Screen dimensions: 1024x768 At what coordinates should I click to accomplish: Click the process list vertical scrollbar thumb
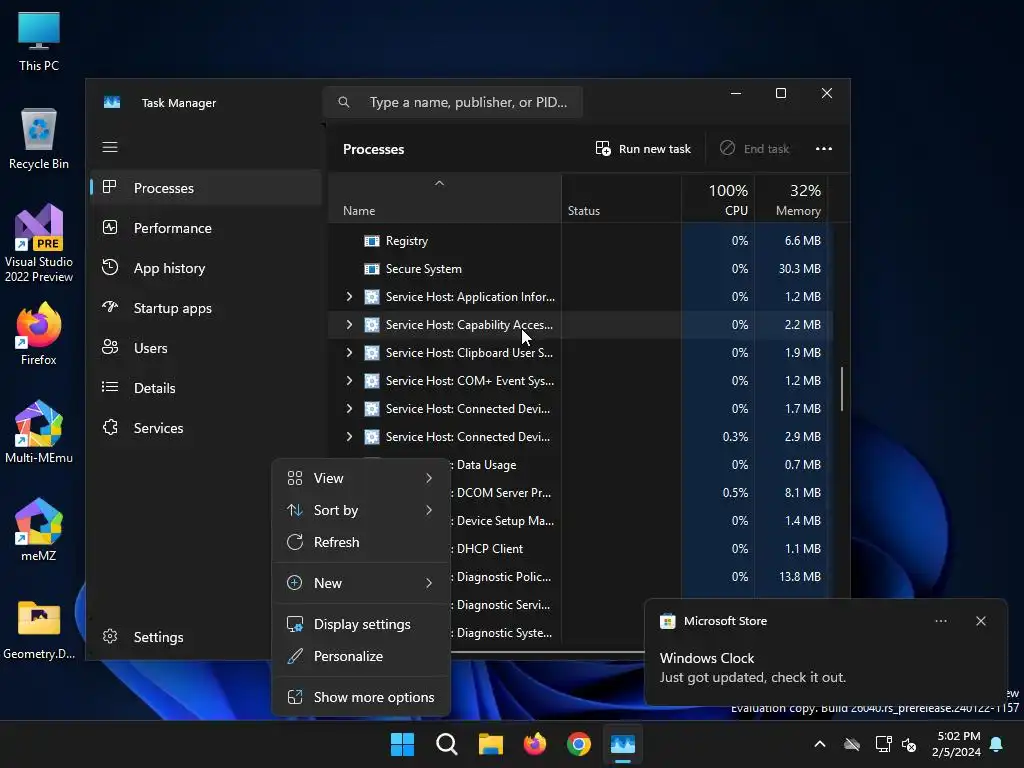(x=842, y=389)
